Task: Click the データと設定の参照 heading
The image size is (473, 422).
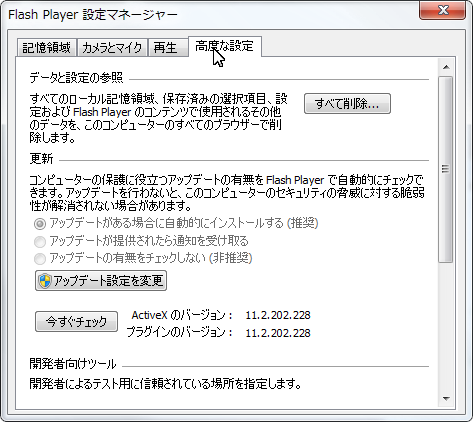Action: (x=76, y=78)
